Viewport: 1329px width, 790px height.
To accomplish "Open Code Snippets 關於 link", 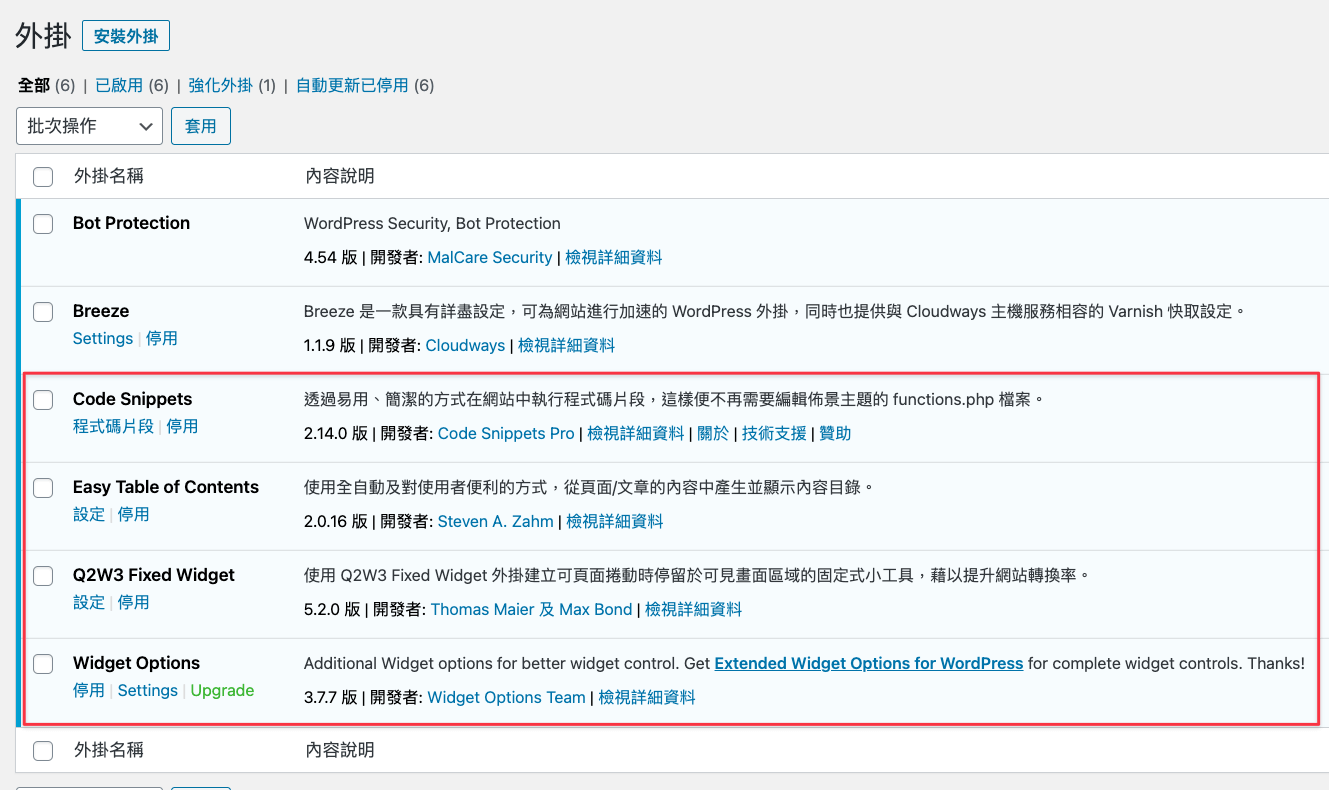I will coord(713,433).
